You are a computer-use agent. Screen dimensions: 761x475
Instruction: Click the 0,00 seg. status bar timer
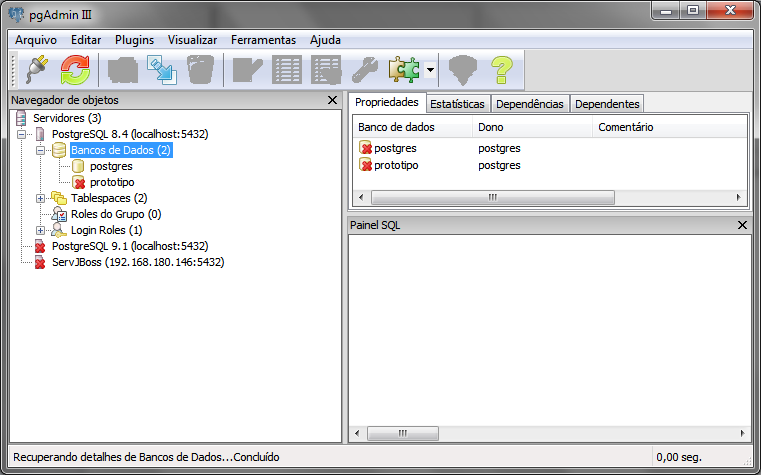(679, 457)
